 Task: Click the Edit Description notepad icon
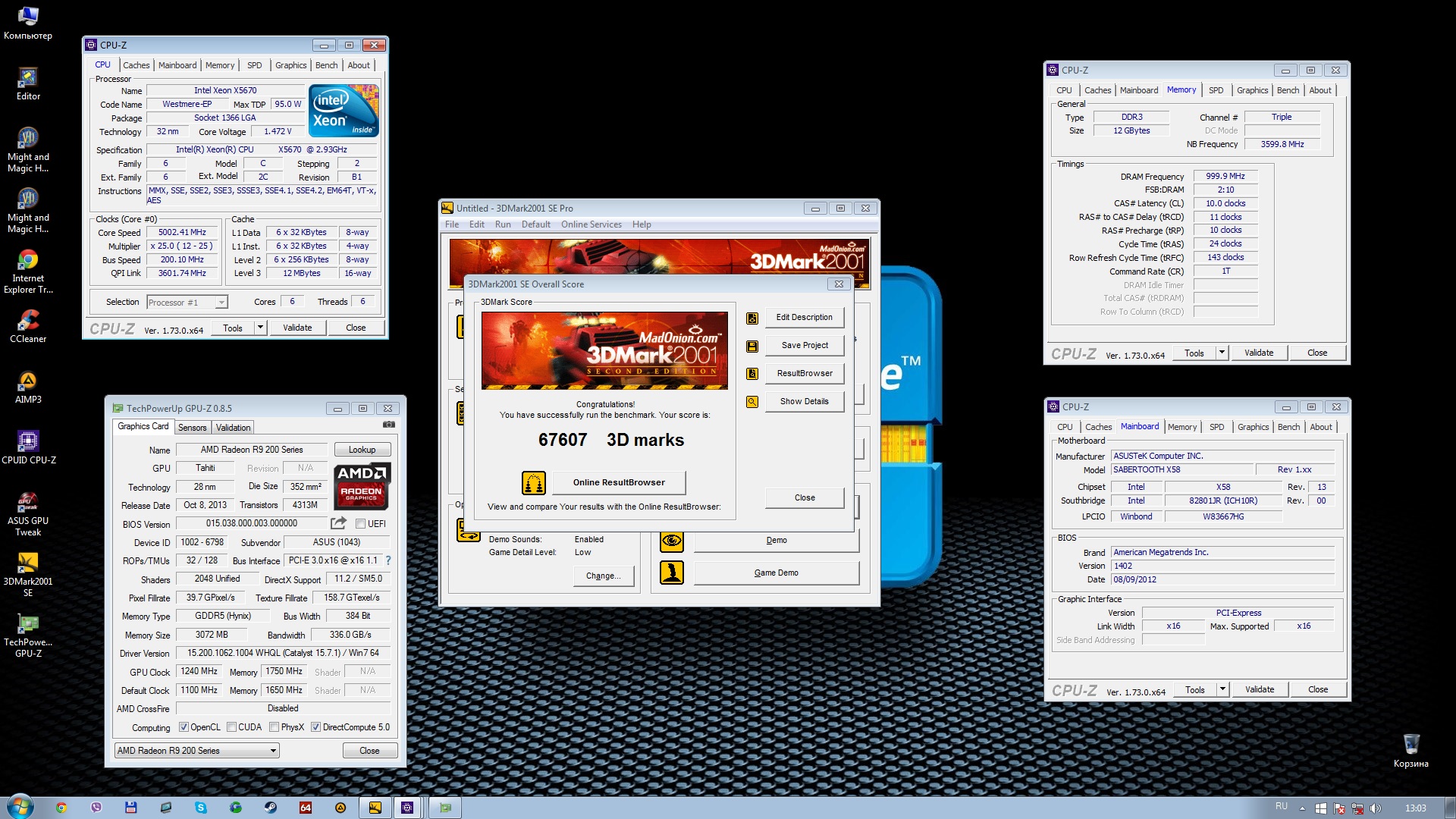pos(752,318)
